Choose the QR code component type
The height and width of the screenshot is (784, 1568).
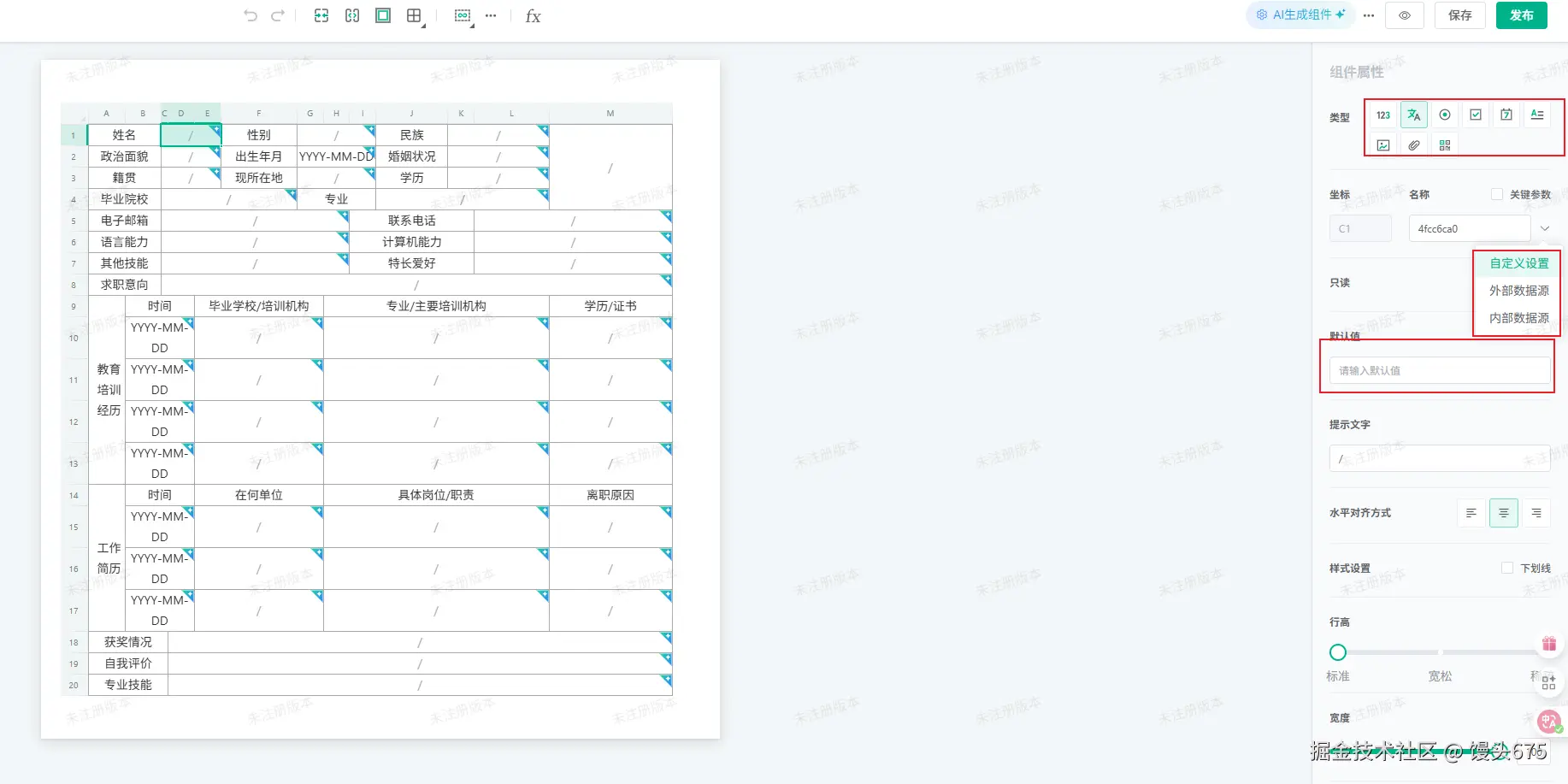(x=1445, y=145)
